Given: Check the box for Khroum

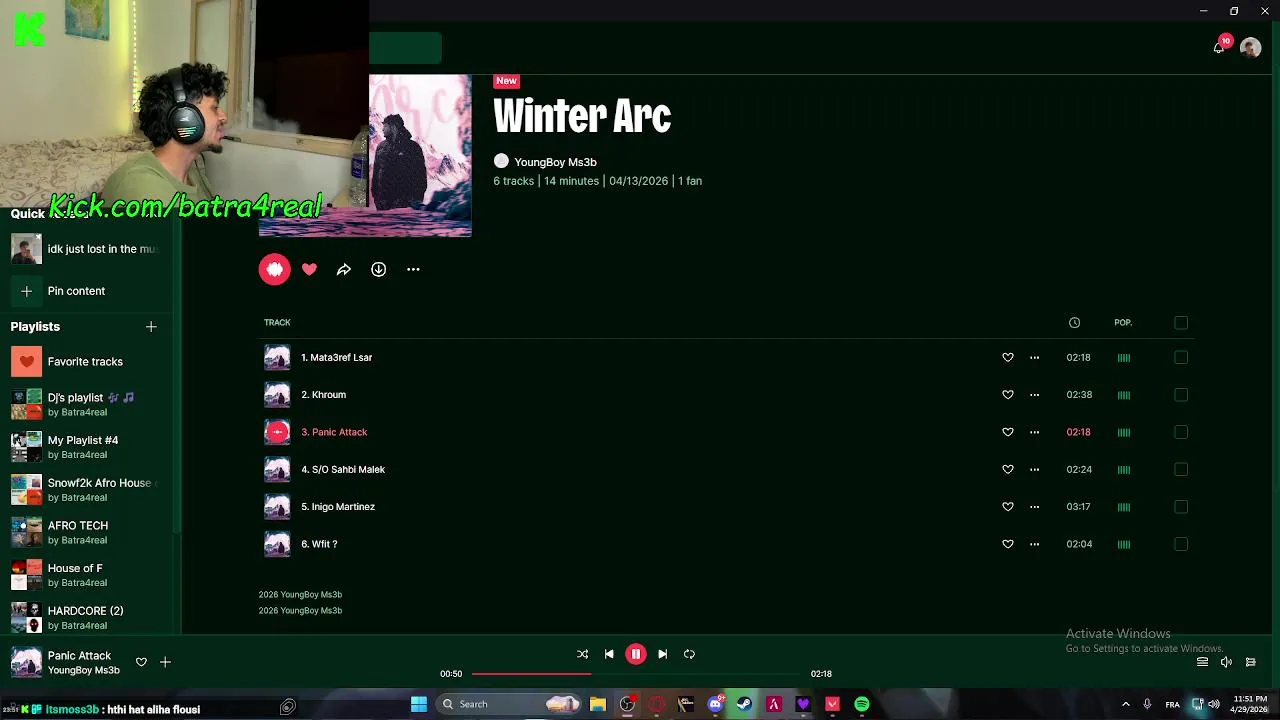Looking at the screenshot, I should click(1181, 394).
